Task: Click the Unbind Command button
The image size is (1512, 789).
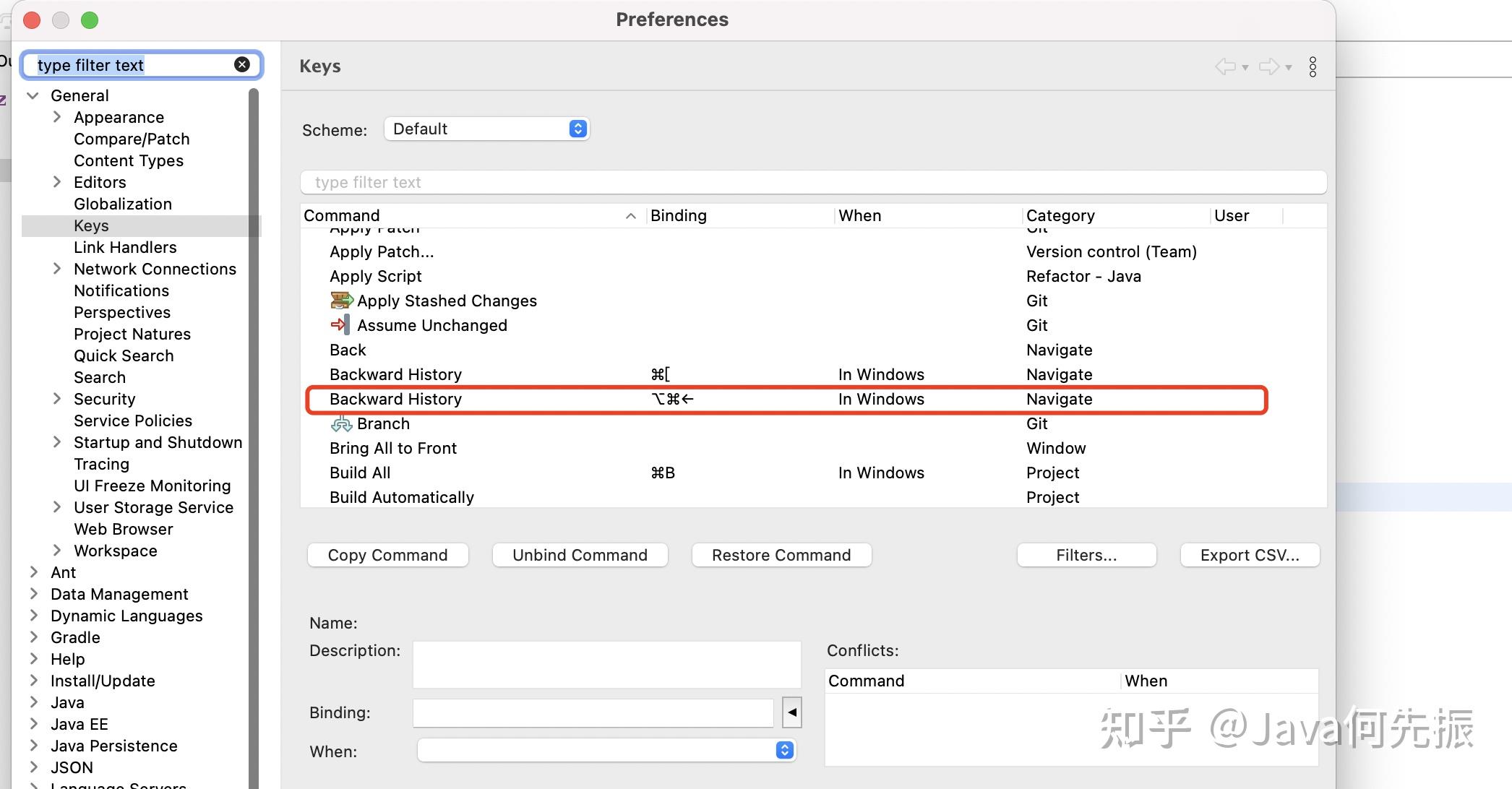Action: (580, 555)
